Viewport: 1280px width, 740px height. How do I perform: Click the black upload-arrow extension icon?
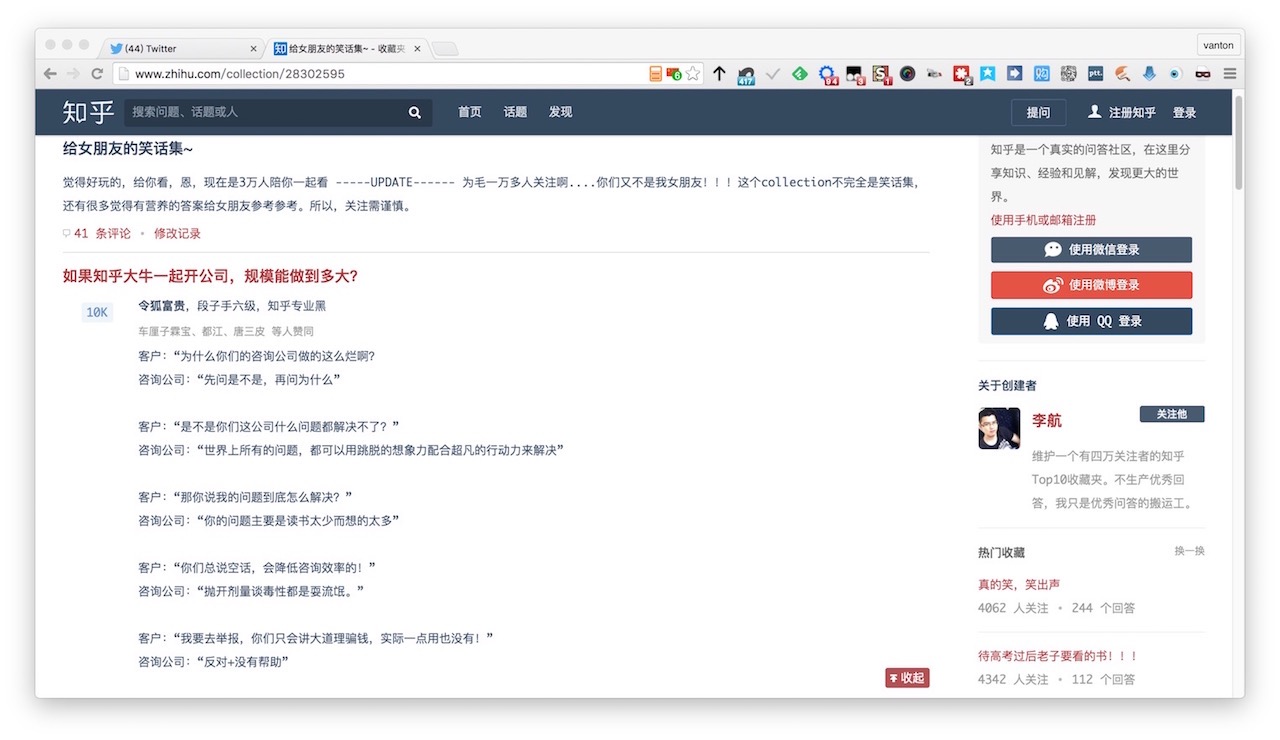(x=719, y=73)
